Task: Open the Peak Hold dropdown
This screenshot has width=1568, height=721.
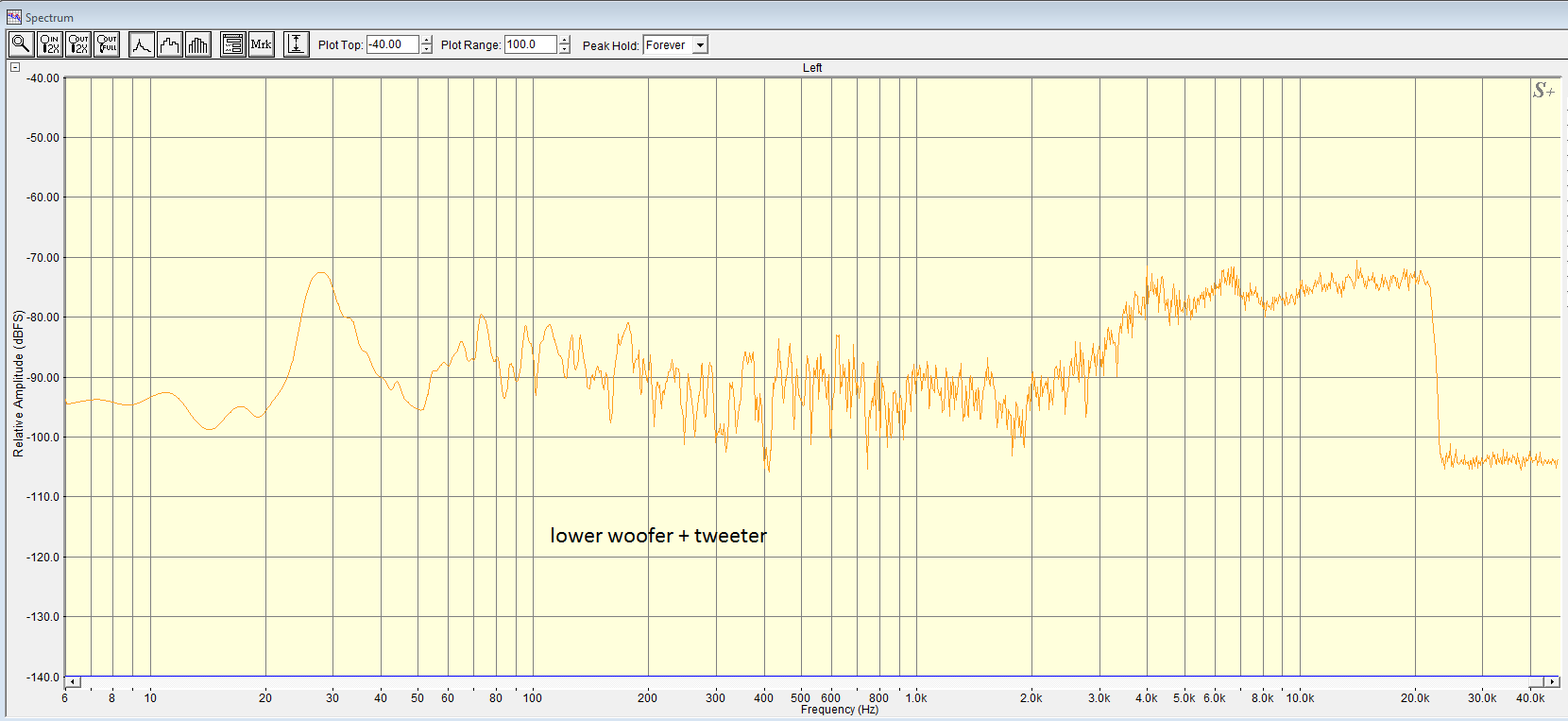Action: click(700, 45)
